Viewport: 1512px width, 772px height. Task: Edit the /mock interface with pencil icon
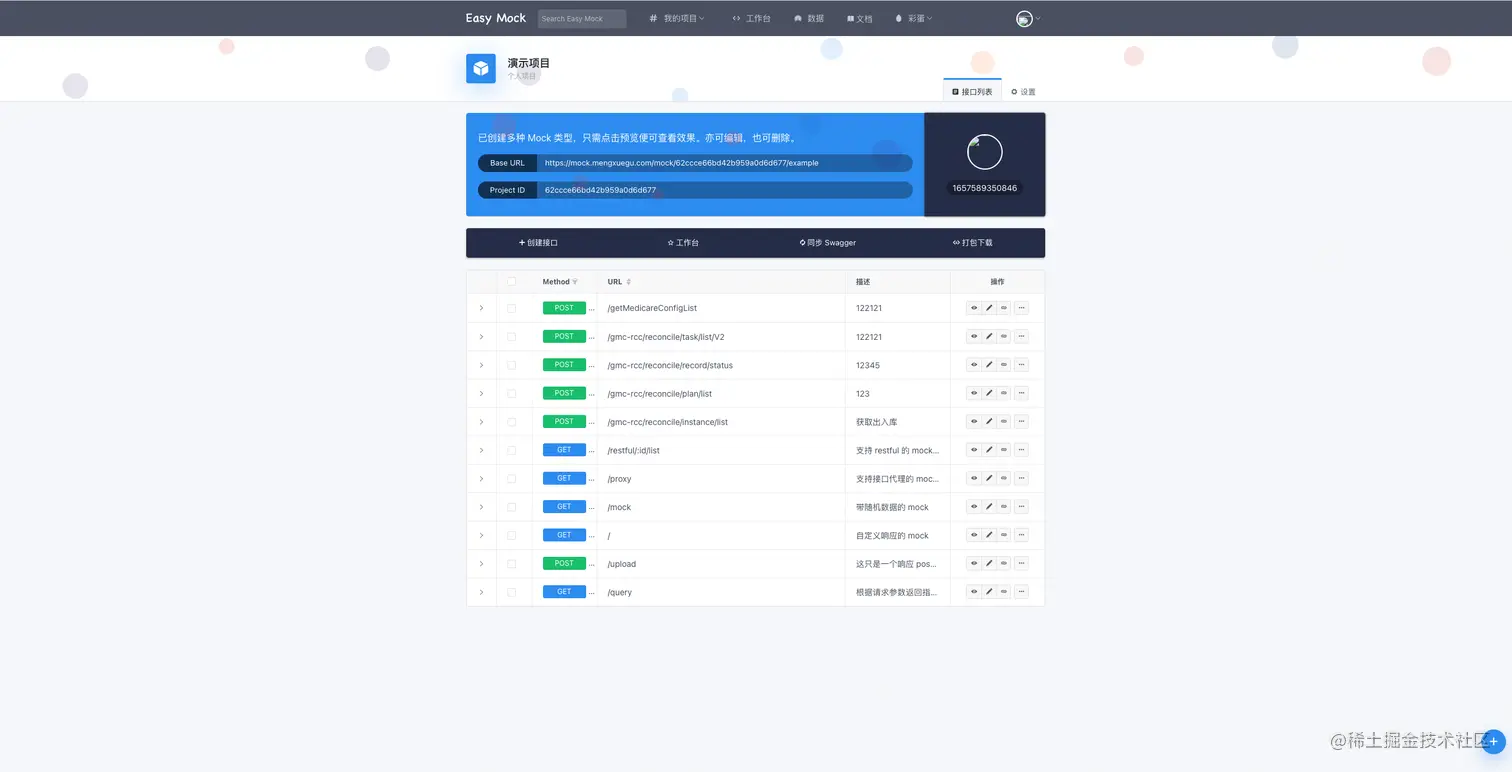click(989, 507)
